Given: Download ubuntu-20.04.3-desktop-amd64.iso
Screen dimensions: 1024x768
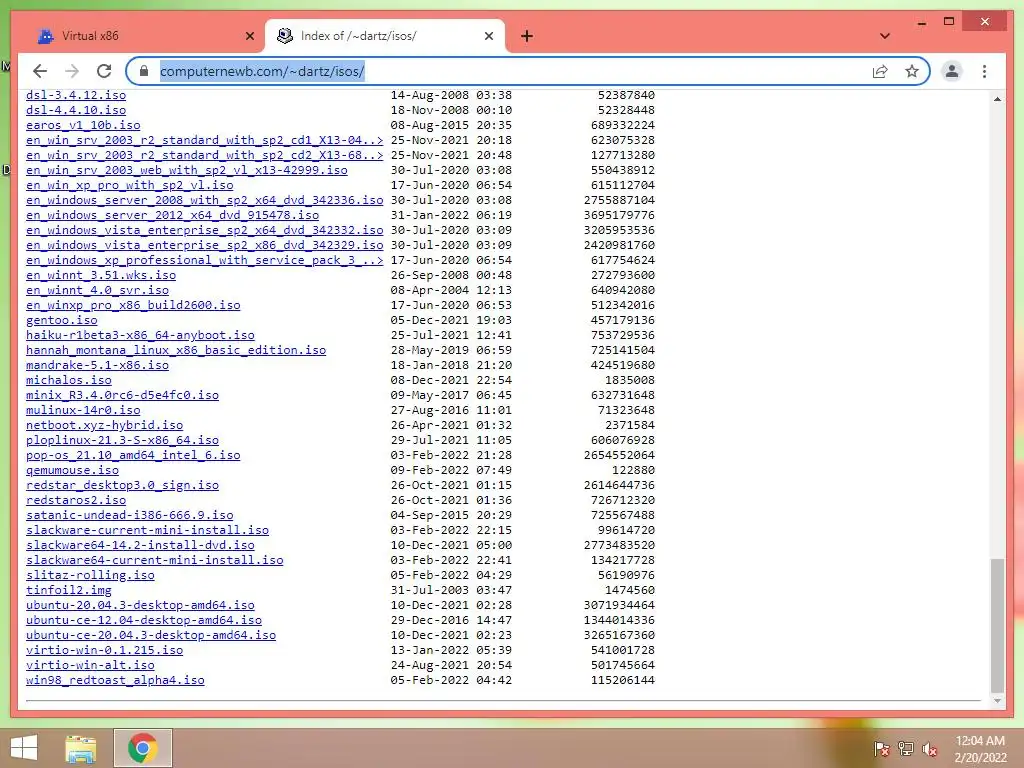Looking at the screenshot, I should point(140,606).
